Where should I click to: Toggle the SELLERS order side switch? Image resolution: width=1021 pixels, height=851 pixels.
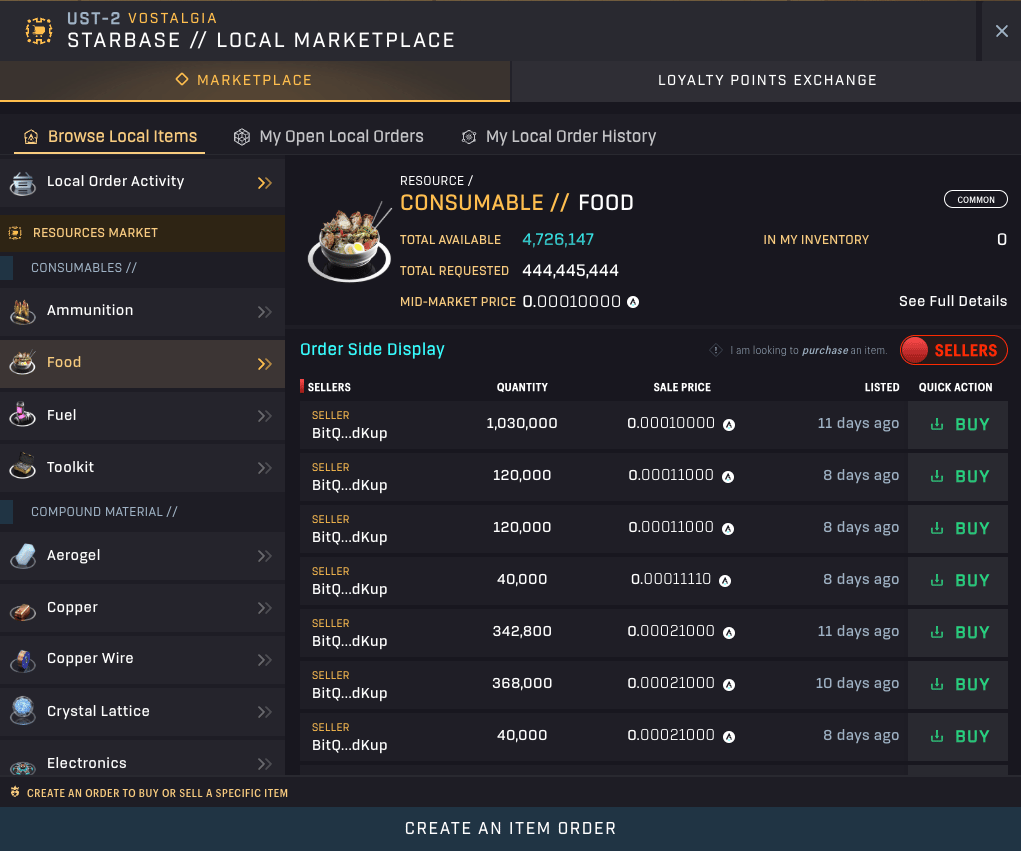tap(953, 350)
